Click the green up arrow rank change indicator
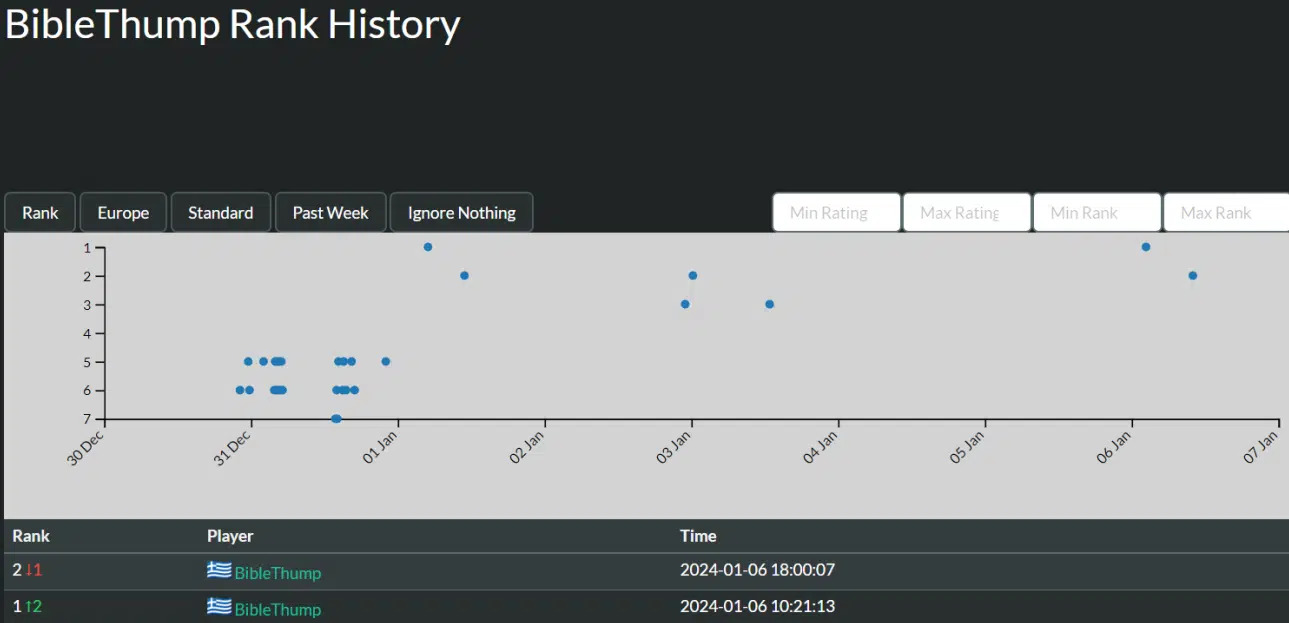The width and height of the screenshot is (1289, 623). 34,606
